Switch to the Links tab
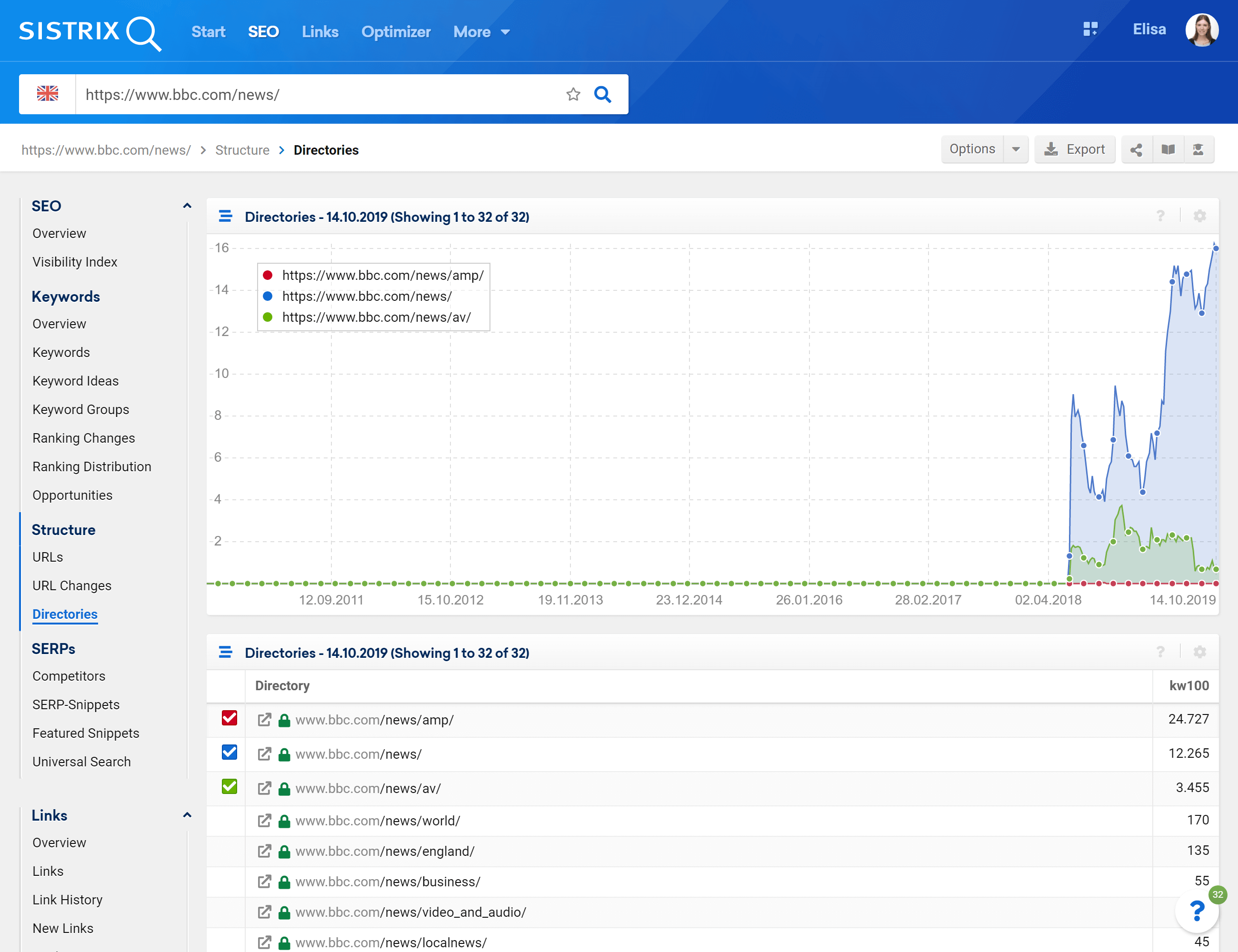Image resolution: width=1238 pixels, height=952 pixels. point(320,32)
